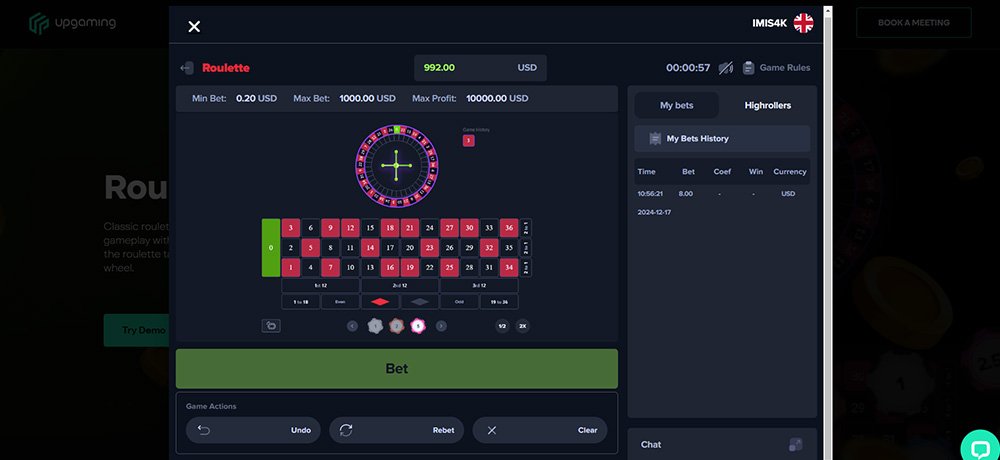Click the Rebet refresh icon
1000x460 pixels.
(347, 430)
